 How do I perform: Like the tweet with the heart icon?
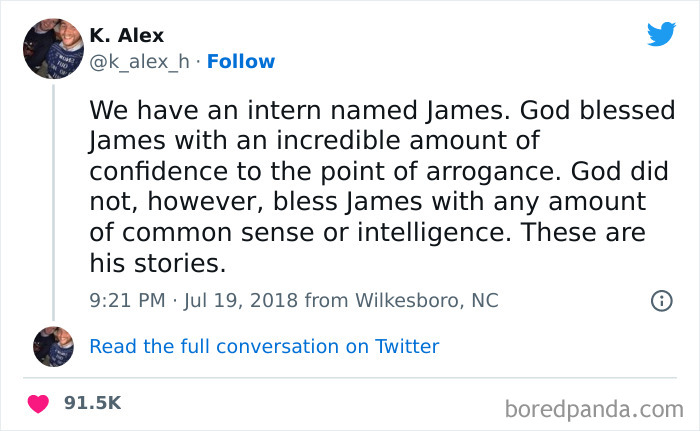tap(38, 403)
